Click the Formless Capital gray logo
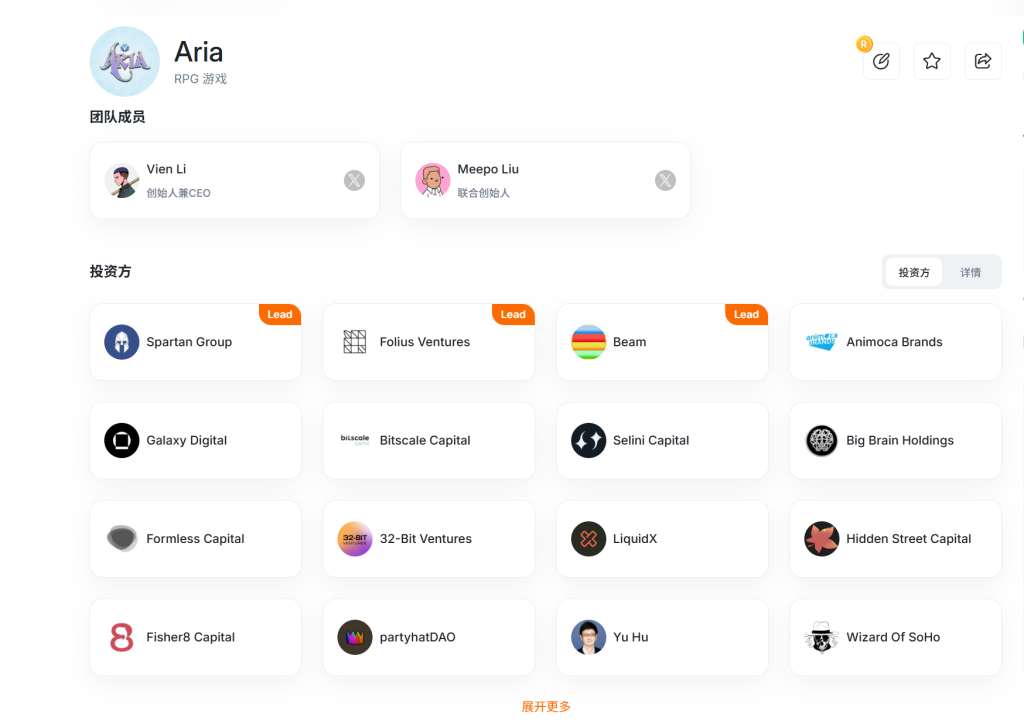Viewport: 1024px width, 724px height. coord(121,539)
